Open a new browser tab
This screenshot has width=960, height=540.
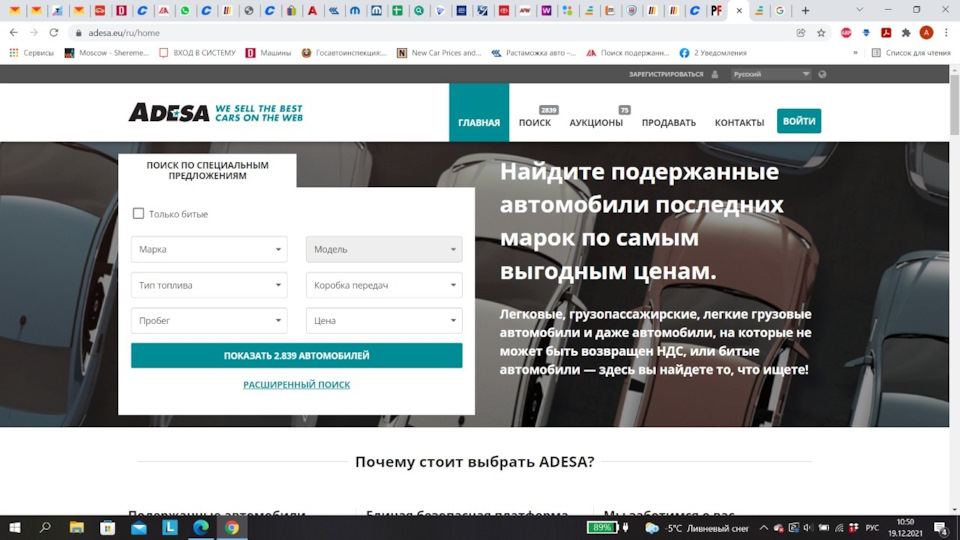coord(805,10)
